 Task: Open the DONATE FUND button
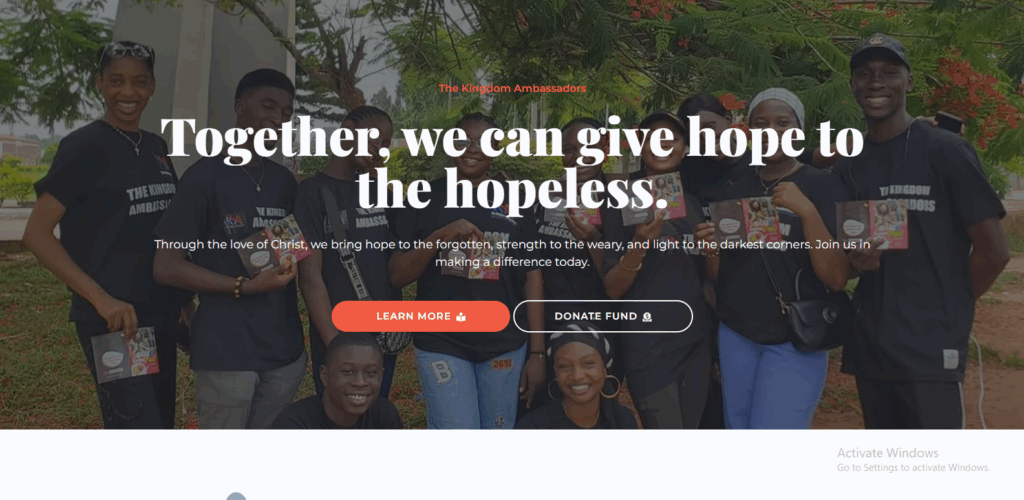coord(603,316)
